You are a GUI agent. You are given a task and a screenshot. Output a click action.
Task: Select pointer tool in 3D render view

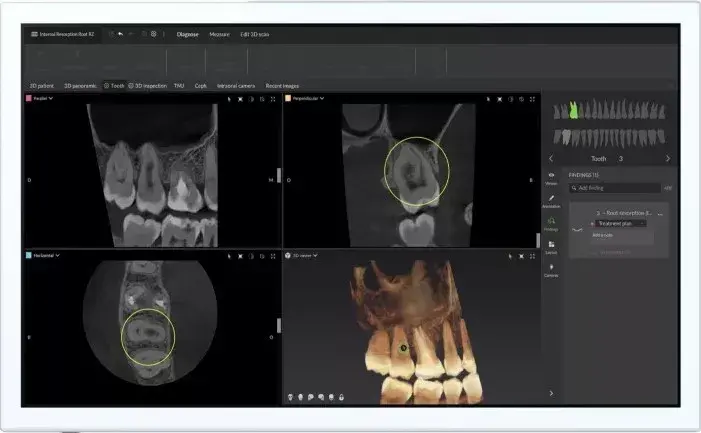510,256
